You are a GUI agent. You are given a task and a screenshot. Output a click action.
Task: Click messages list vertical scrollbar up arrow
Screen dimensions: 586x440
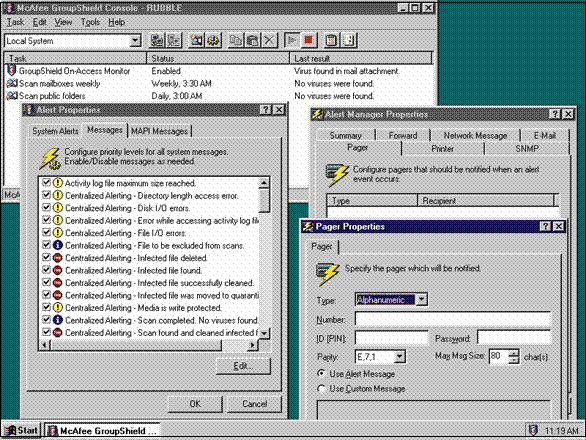[264, 183]
